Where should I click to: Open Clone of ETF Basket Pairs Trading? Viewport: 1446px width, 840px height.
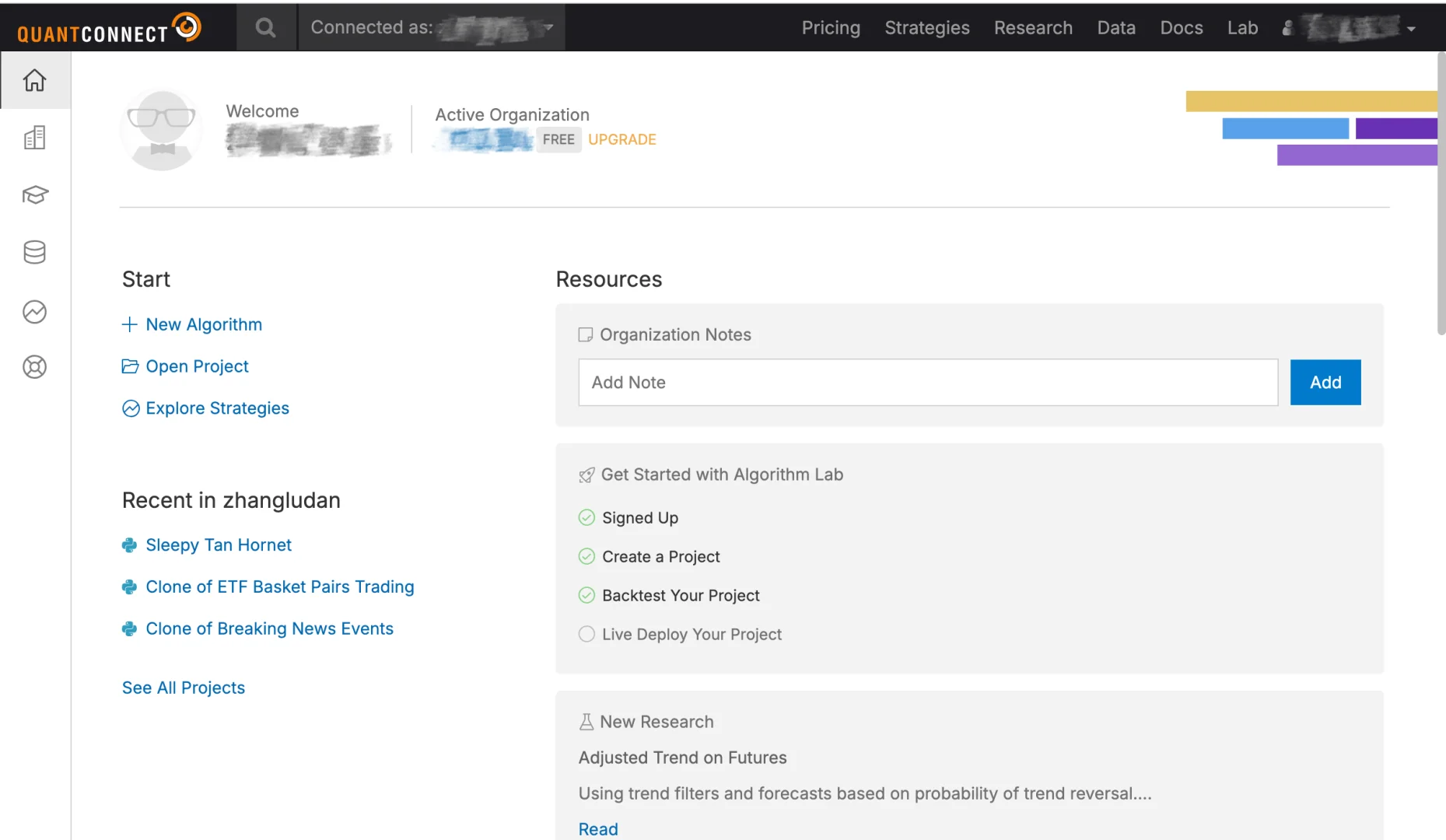pyautogui.click(x=280, y=587)
